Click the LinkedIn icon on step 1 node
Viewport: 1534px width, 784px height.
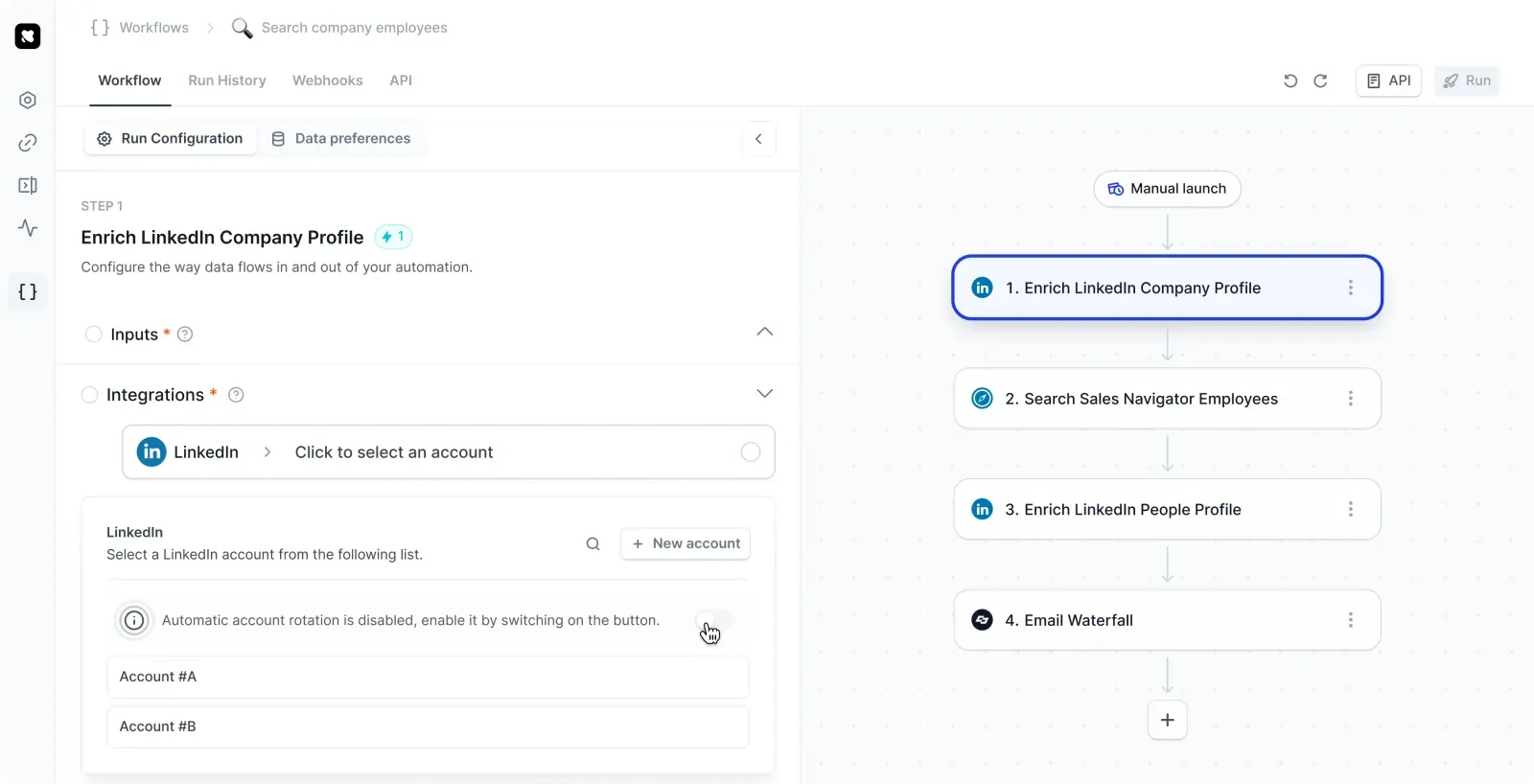pos(983,288)
